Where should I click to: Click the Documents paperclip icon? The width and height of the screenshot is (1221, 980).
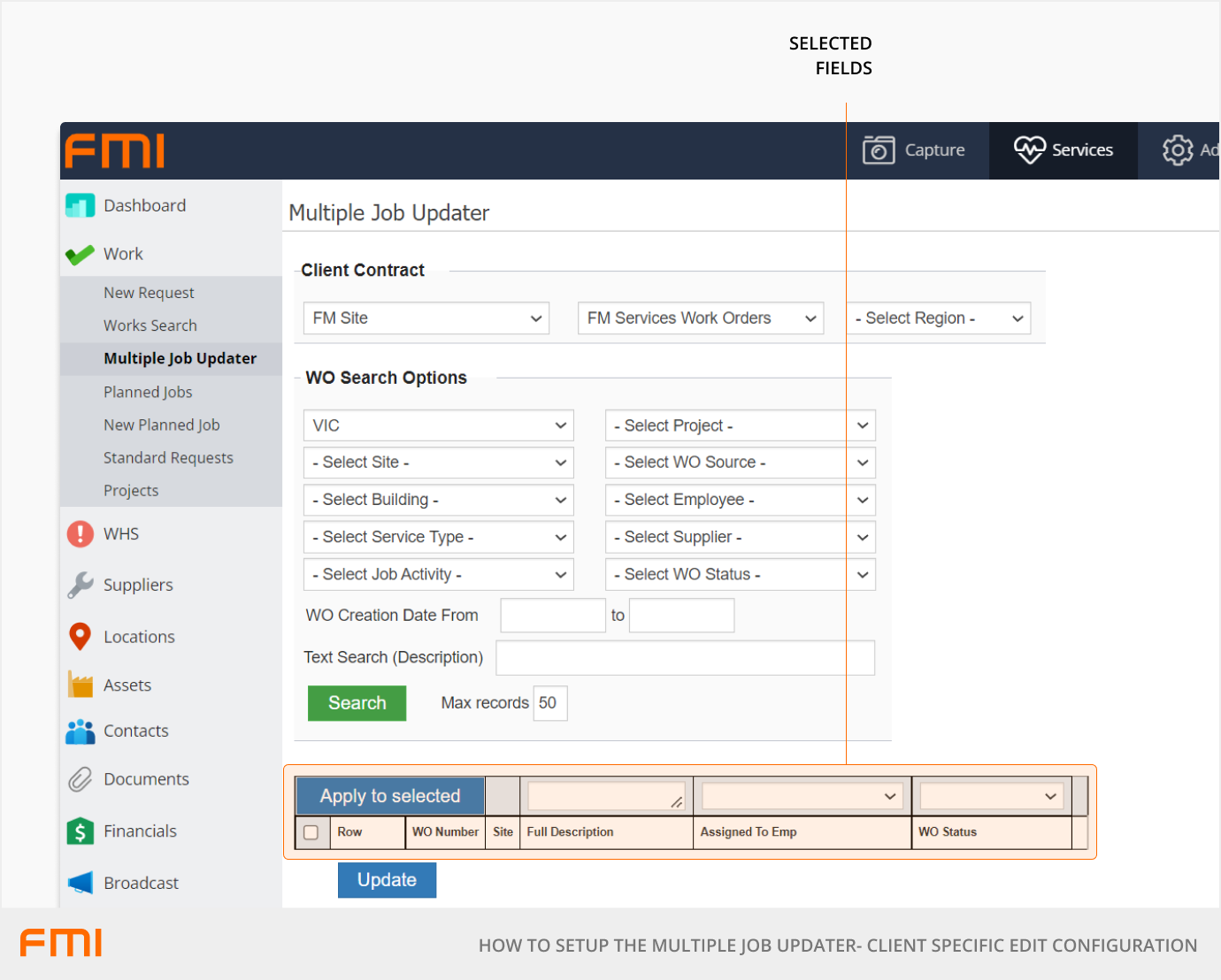coord(80,779)
